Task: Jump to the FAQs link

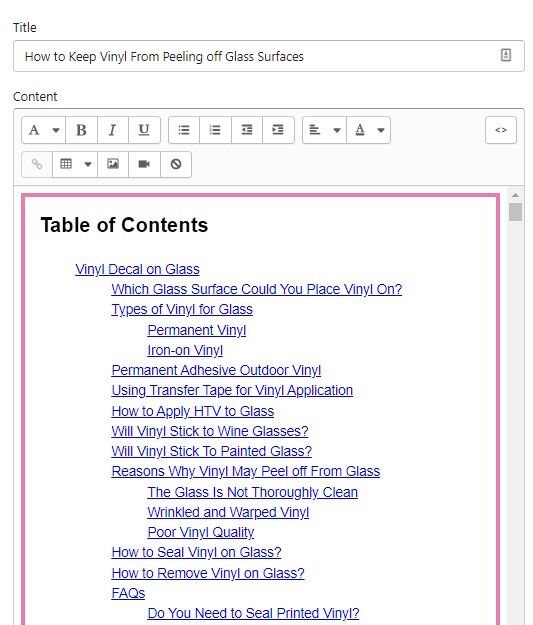Action: [128, 593]
